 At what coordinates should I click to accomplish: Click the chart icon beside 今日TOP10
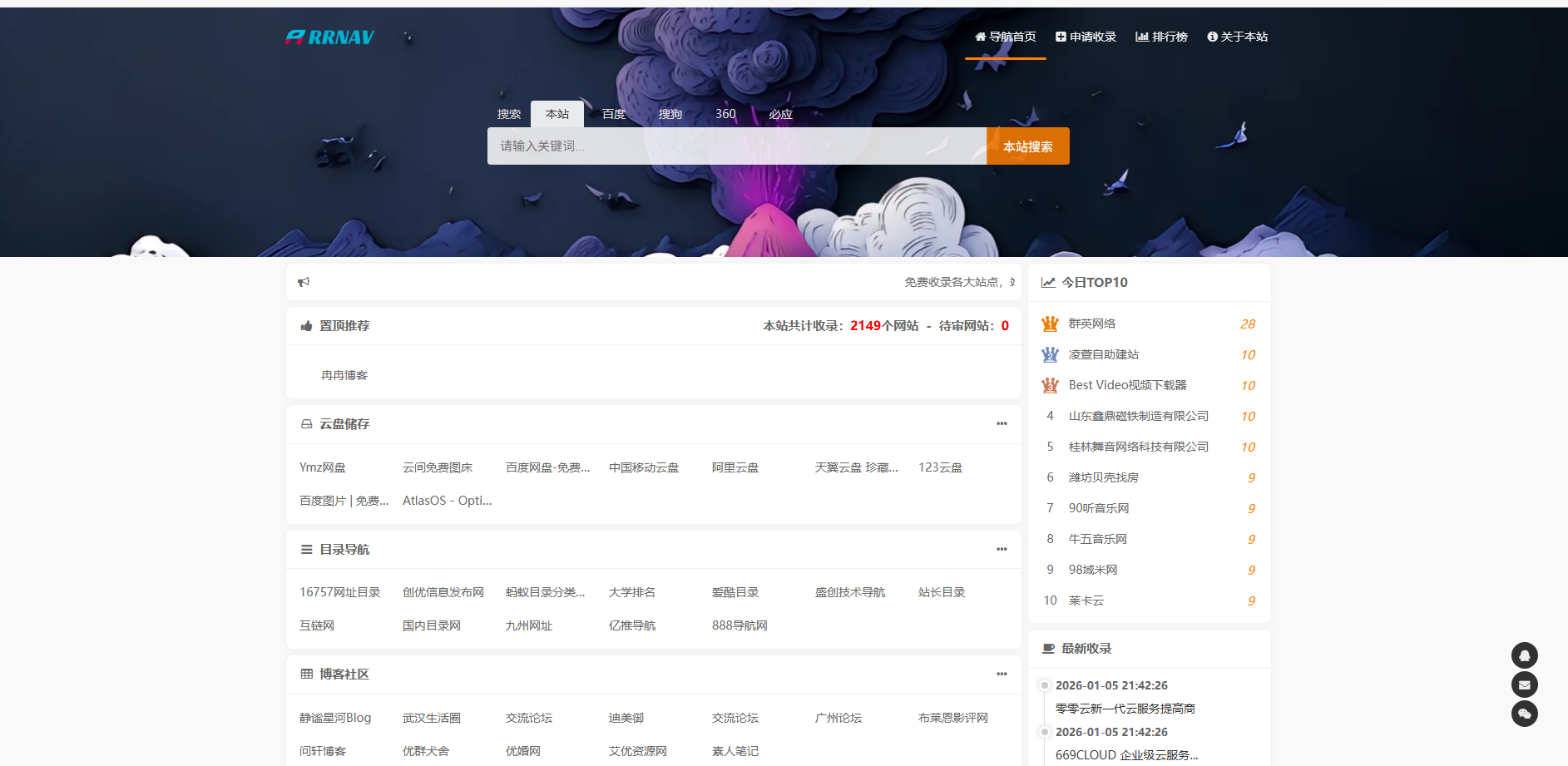pos(1048,283)
